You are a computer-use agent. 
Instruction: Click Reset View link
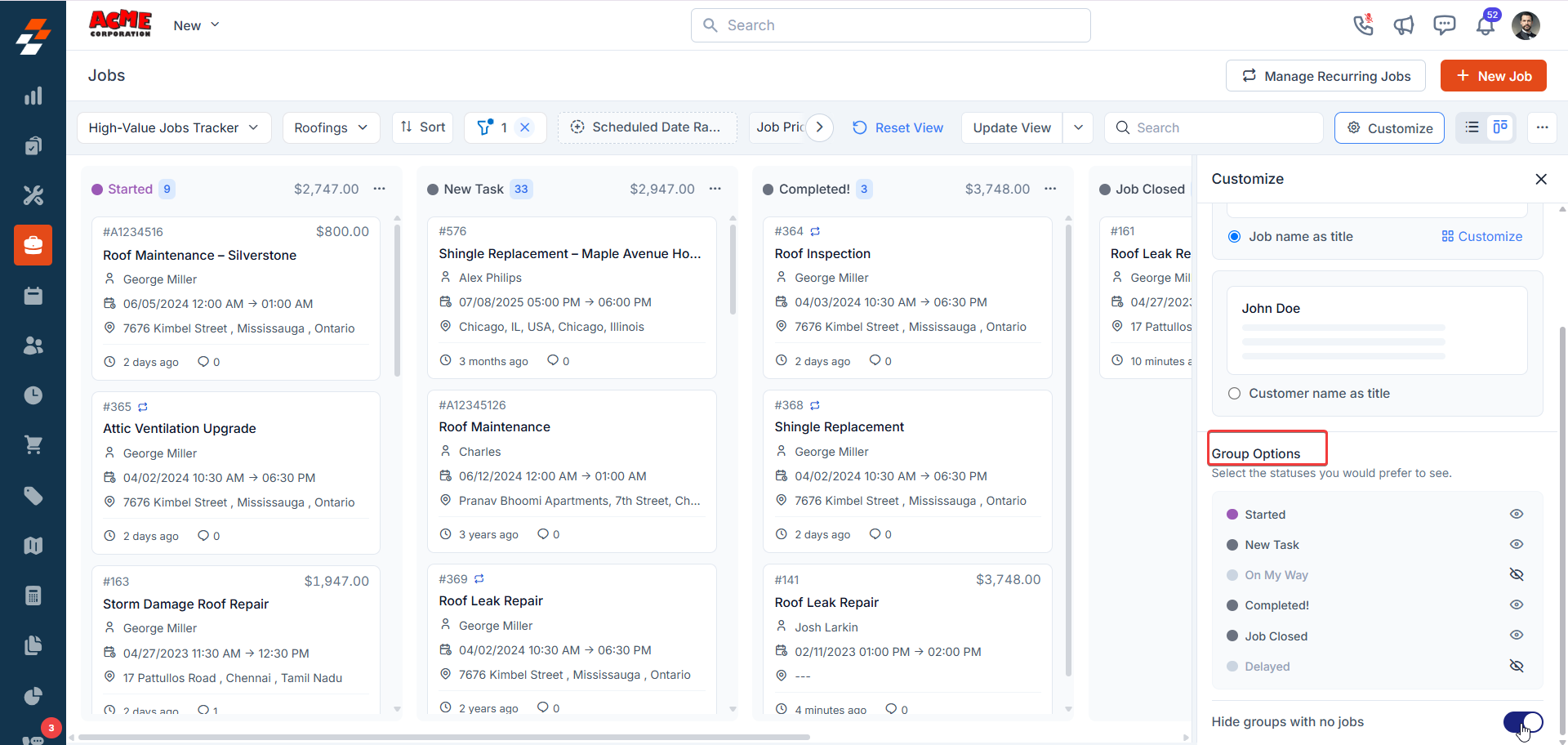[x=898, y=127]
